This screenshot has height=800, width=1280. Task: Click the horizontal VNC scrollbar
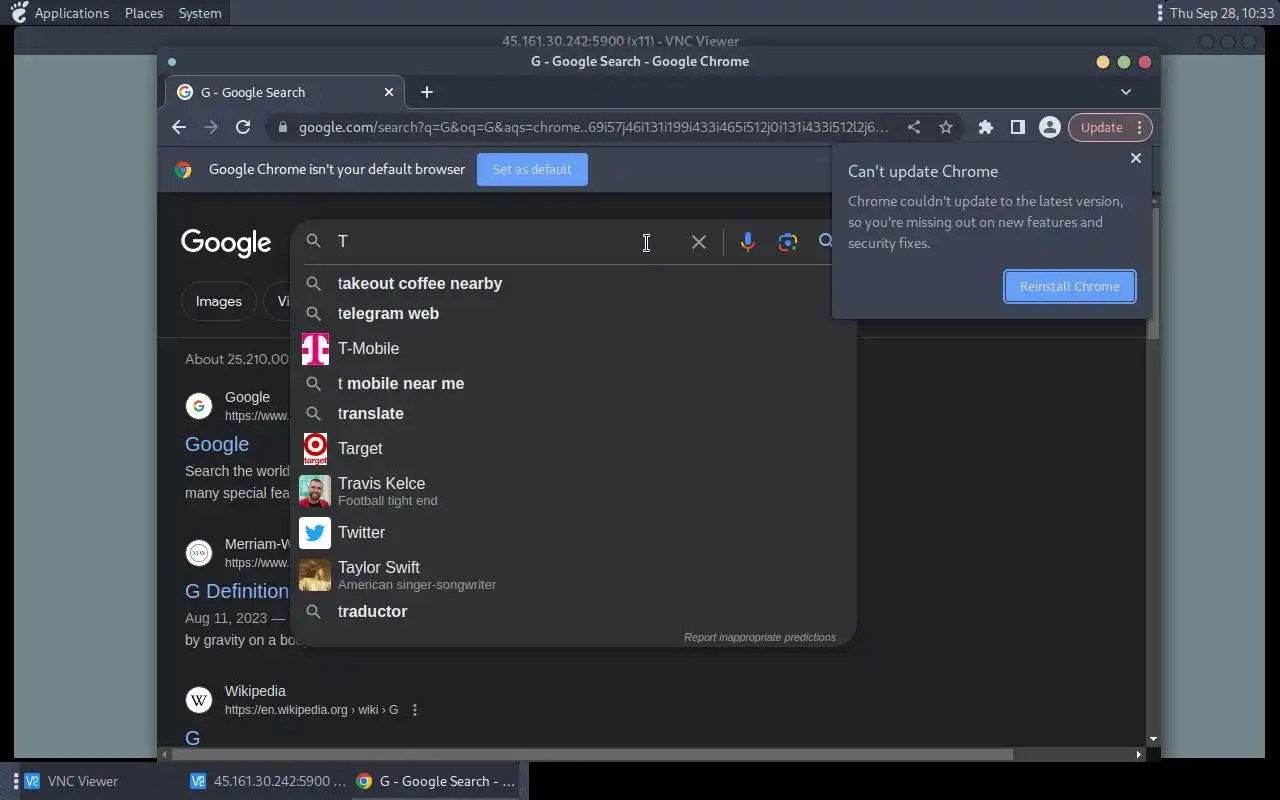click(590, 754)
